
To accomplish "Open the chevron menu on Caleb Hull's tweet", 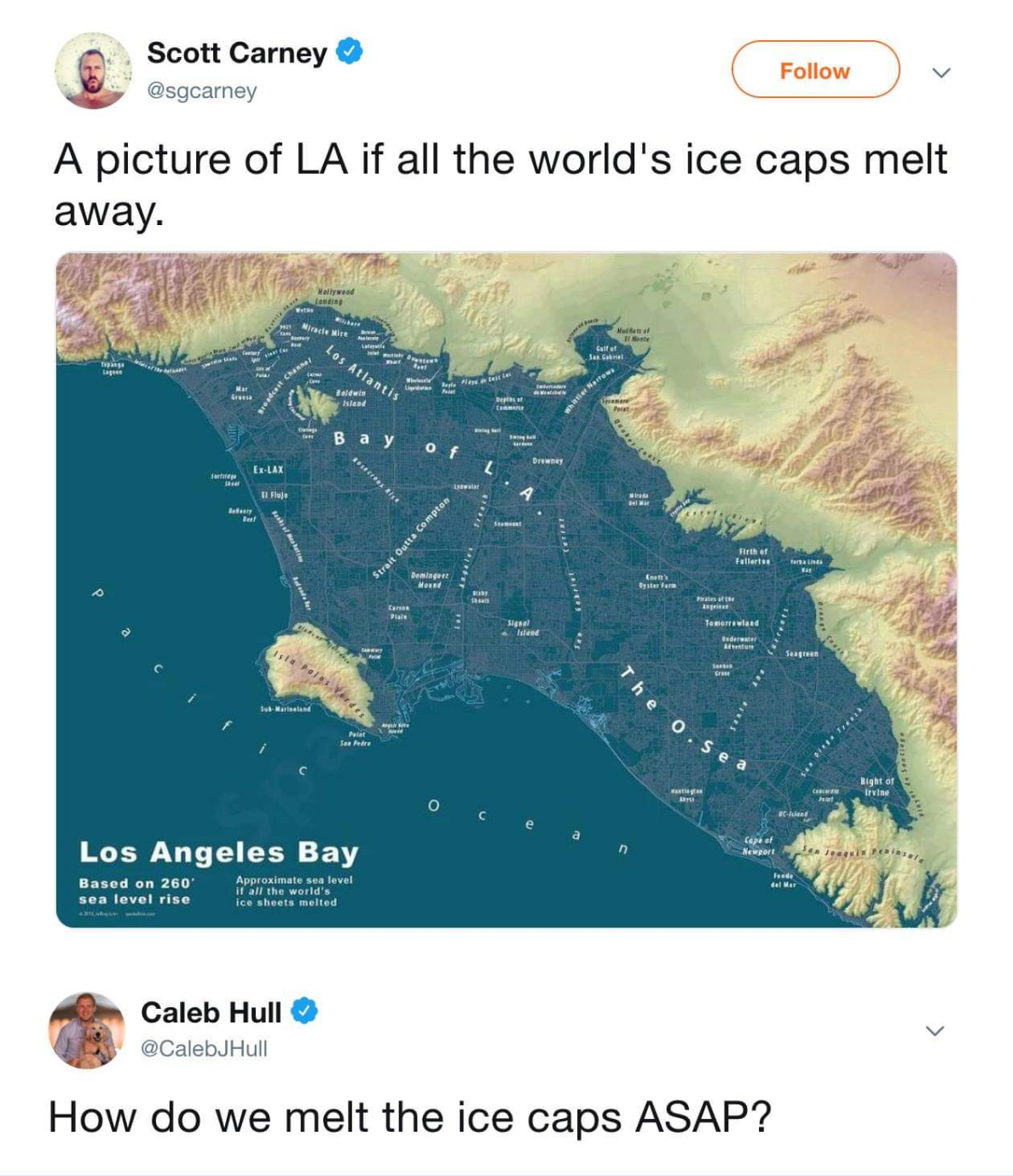I will click(x=935, y=1031).
